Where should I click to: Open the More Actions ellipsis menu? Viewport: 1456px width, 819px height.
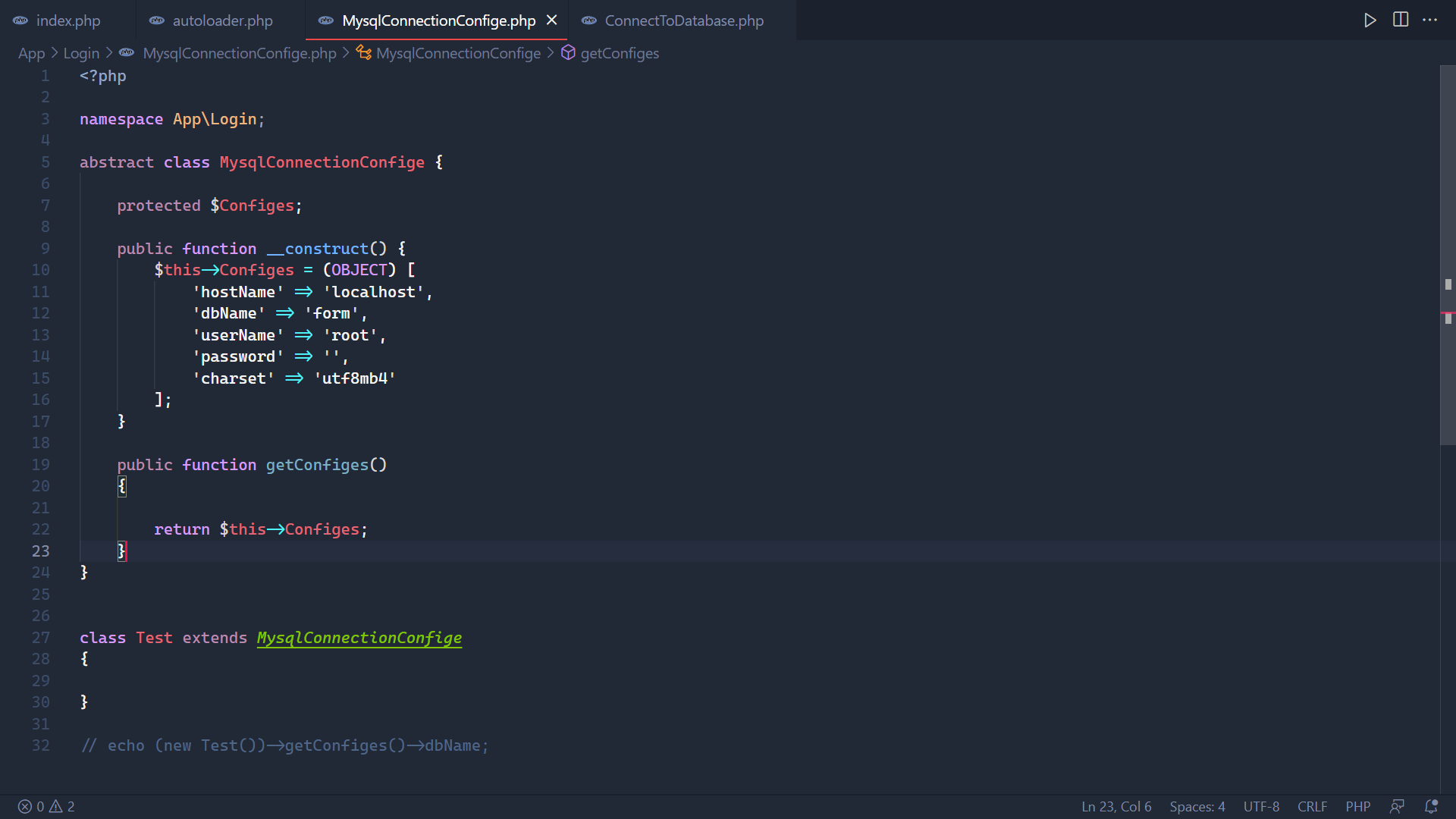(1430, 20)
